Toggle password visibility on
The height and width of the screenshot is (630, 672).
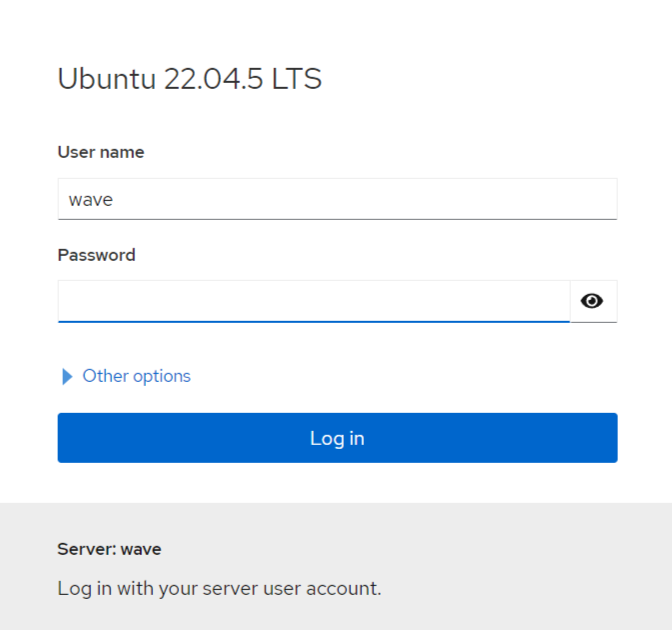tap(593, 301)
